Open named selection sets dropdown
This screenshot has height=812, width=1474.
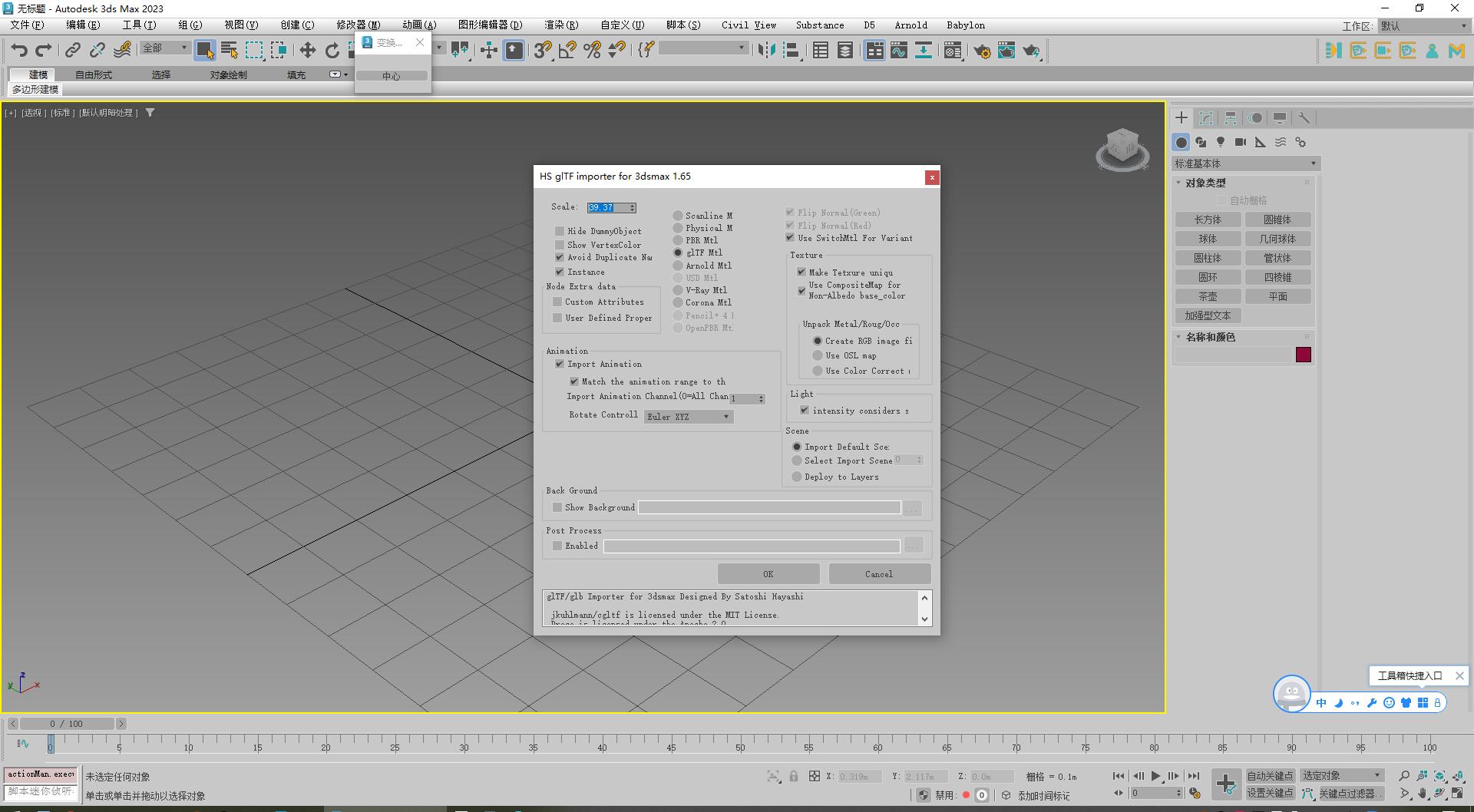[702, 48]
